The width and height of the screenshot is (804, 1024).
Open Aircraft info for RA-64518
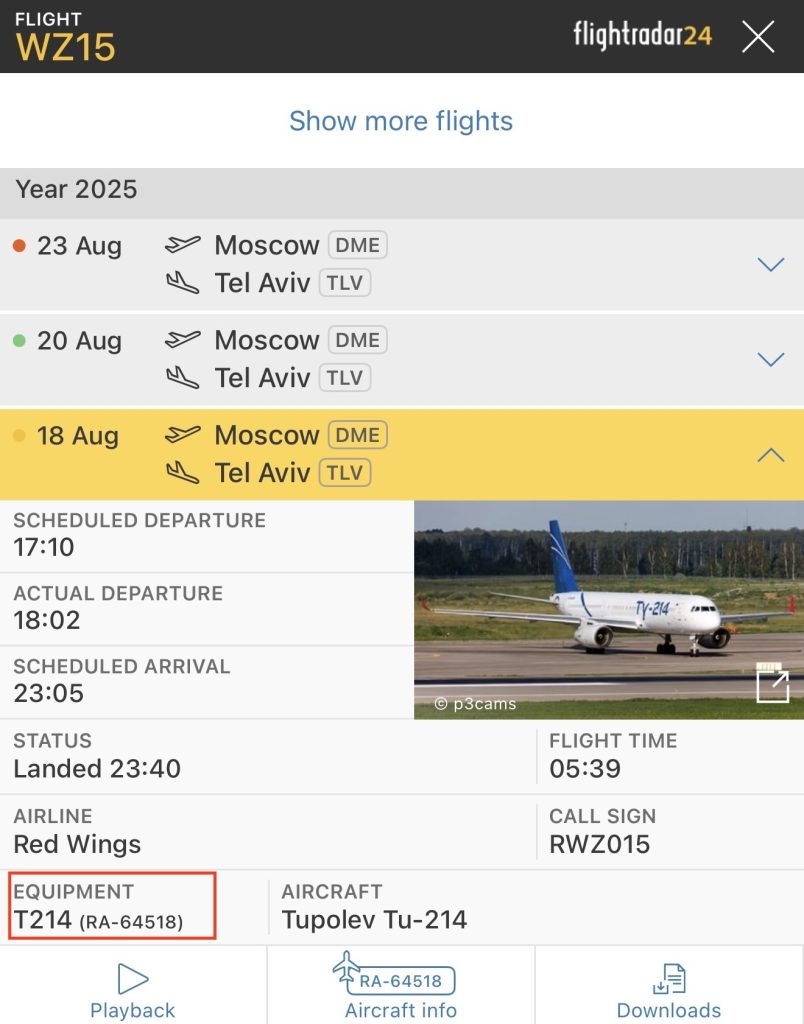[x=400, y=986]
